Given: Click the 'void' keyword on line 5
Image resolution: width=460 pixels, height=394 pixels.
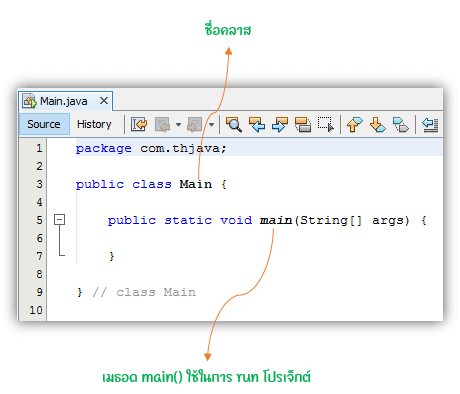Looking at the screenshot, I should click(x=236, y=220).
